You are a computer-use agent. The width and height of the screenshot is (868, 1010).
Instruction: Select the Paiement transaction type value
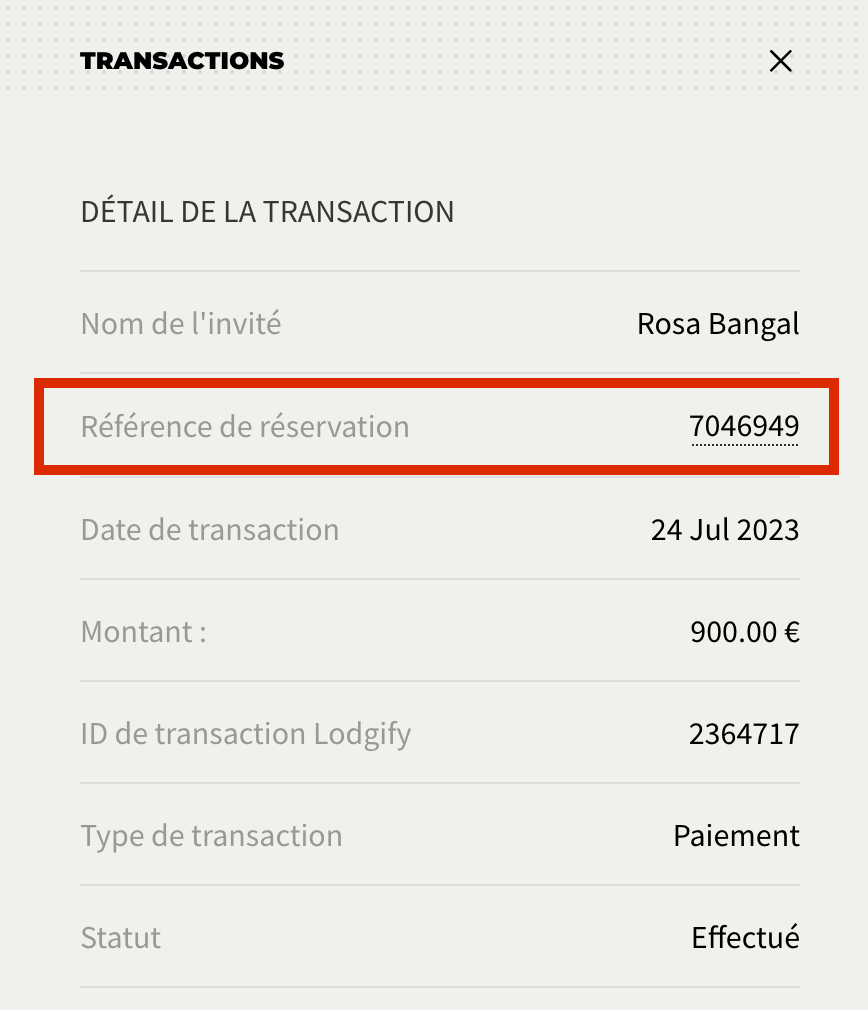click(736, 836)
